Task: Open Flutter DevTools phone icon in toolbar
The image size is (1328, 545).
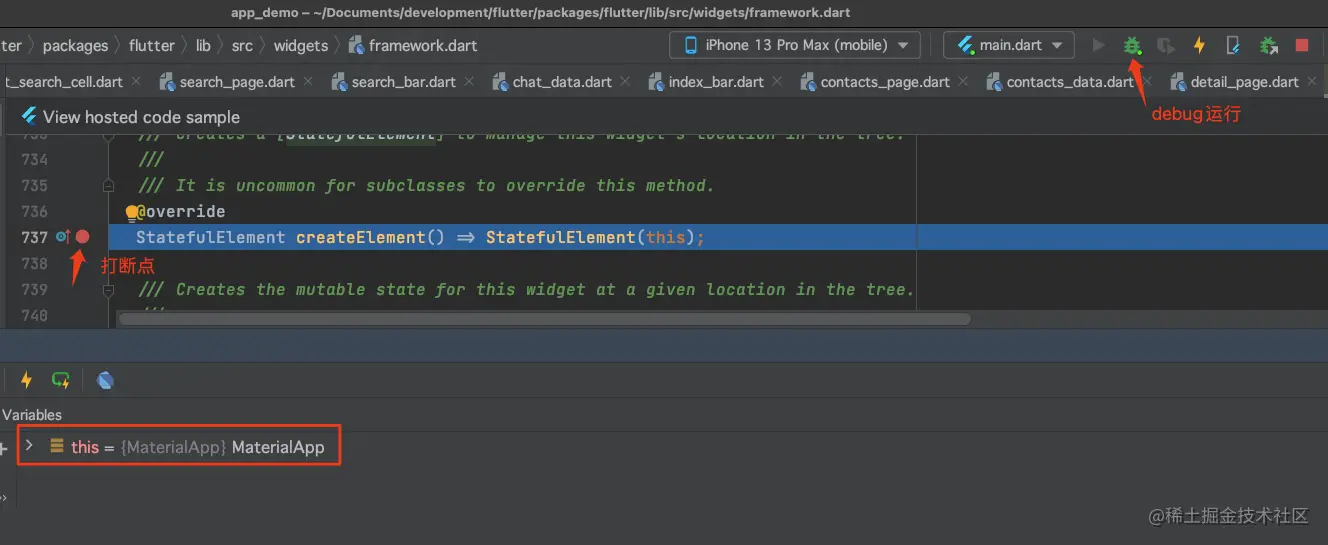Action: coord(1233,45)
